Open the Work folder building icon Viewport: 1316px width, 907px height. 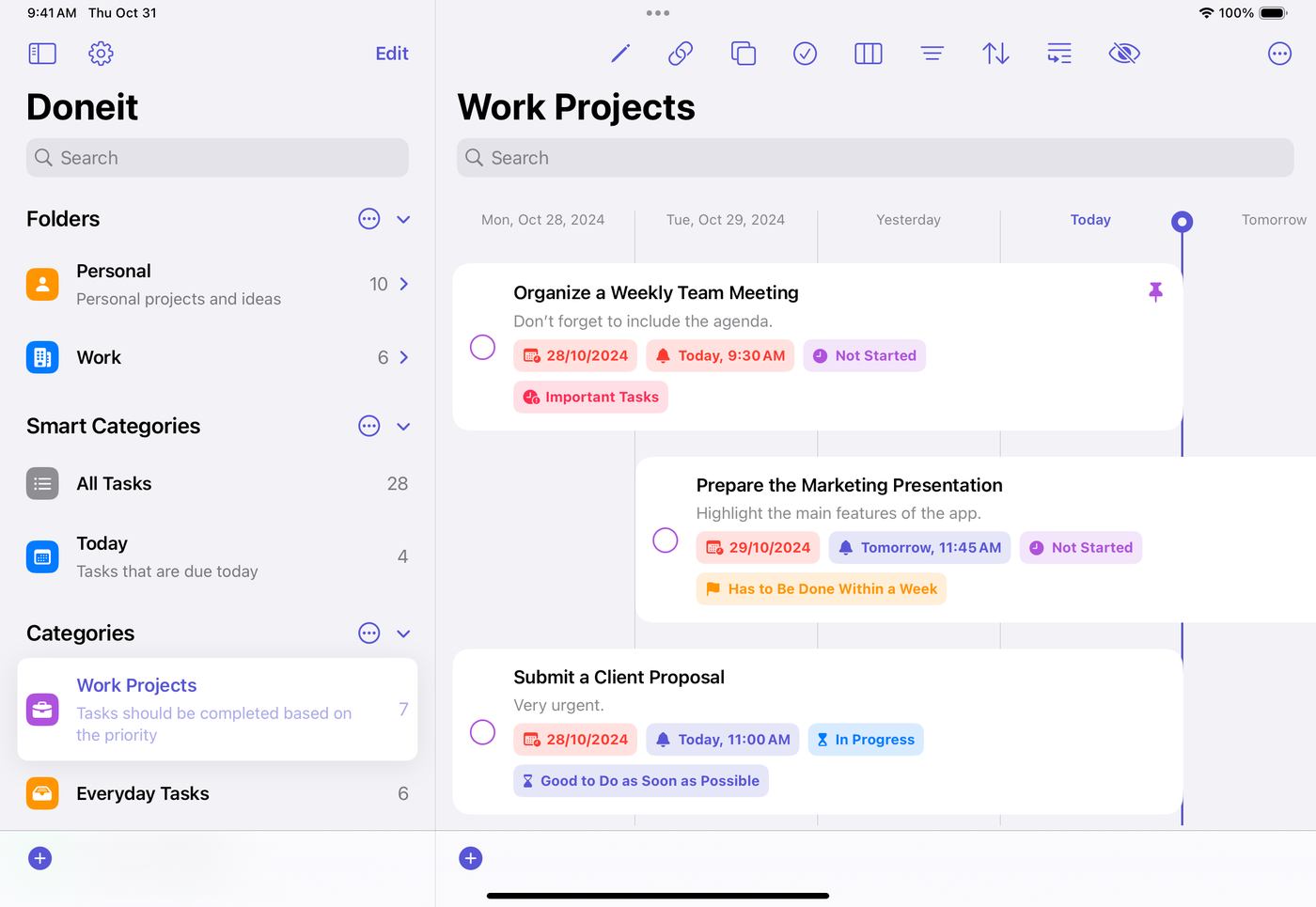[x=42, y=357]
